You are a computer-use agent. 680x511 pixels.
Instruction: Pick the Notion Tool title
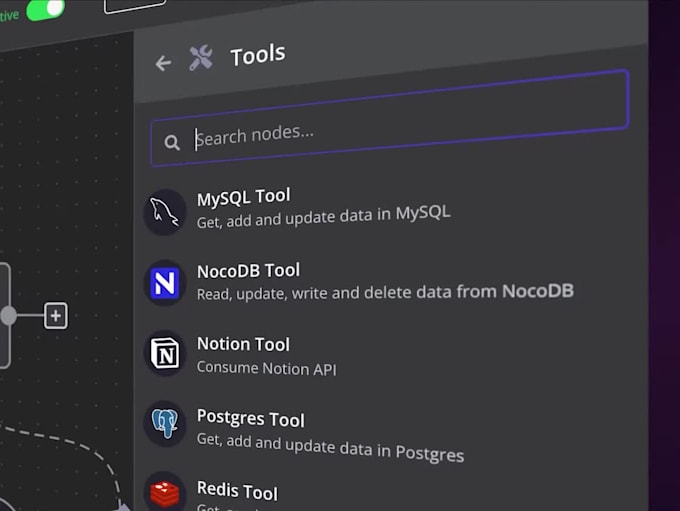(243, 344)
